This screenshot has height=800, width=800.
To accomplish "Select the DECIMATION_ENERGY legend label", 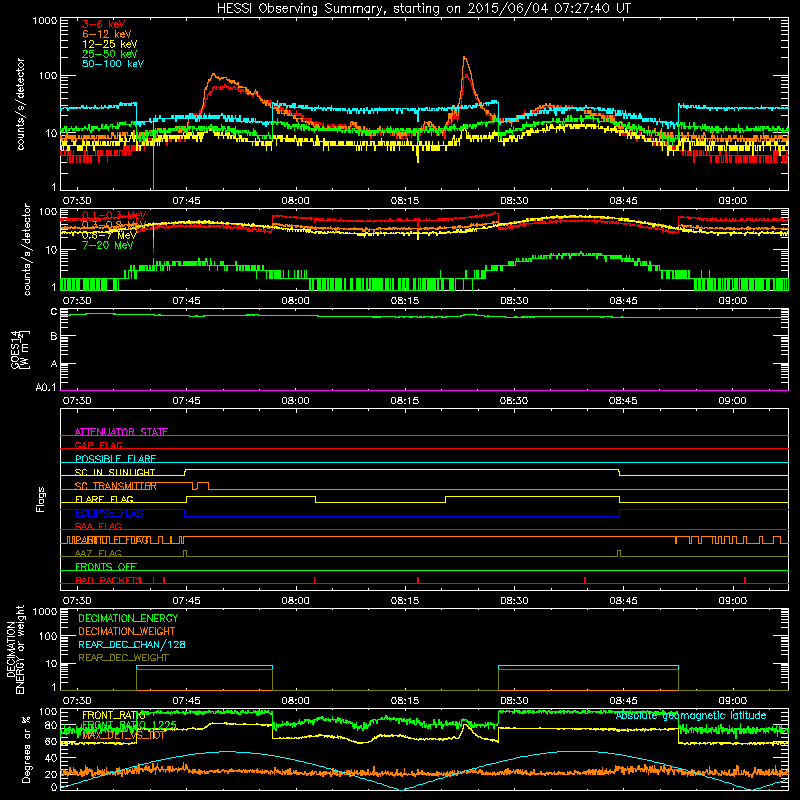I will [128, 618].
